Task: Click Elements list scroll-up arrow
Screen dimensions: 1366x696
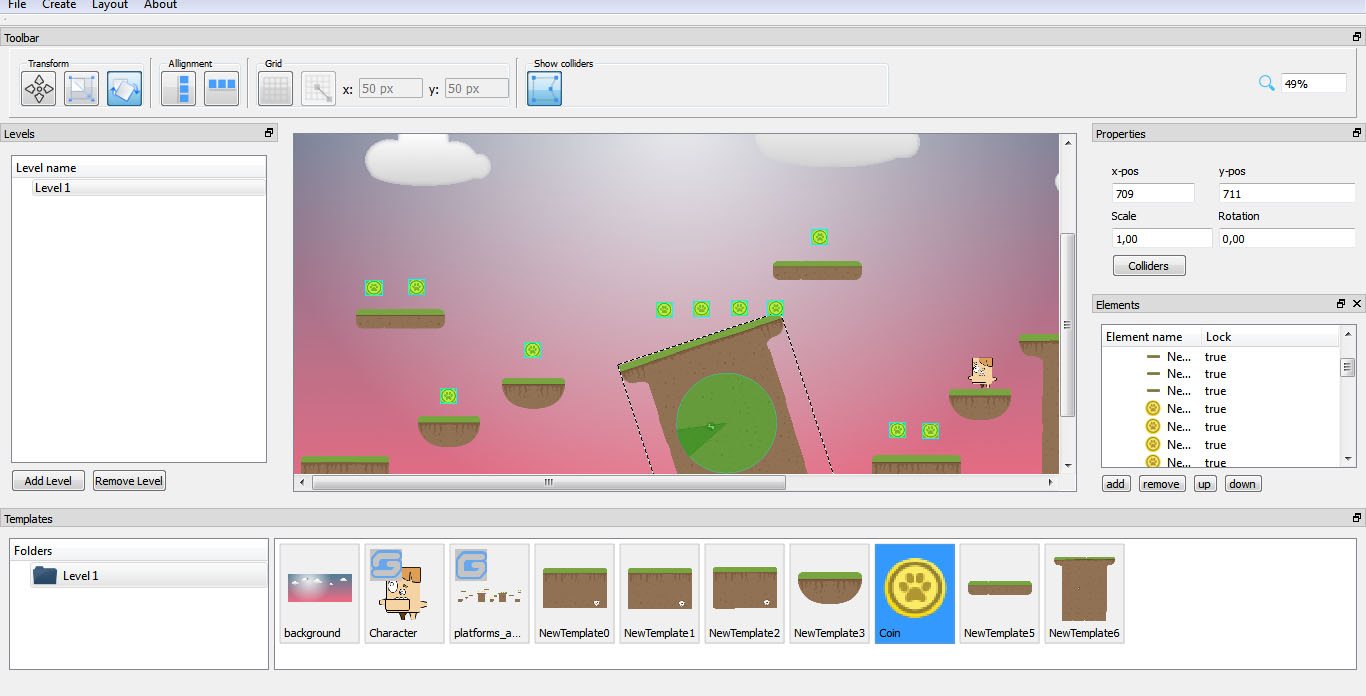Action: (1347, 334)
